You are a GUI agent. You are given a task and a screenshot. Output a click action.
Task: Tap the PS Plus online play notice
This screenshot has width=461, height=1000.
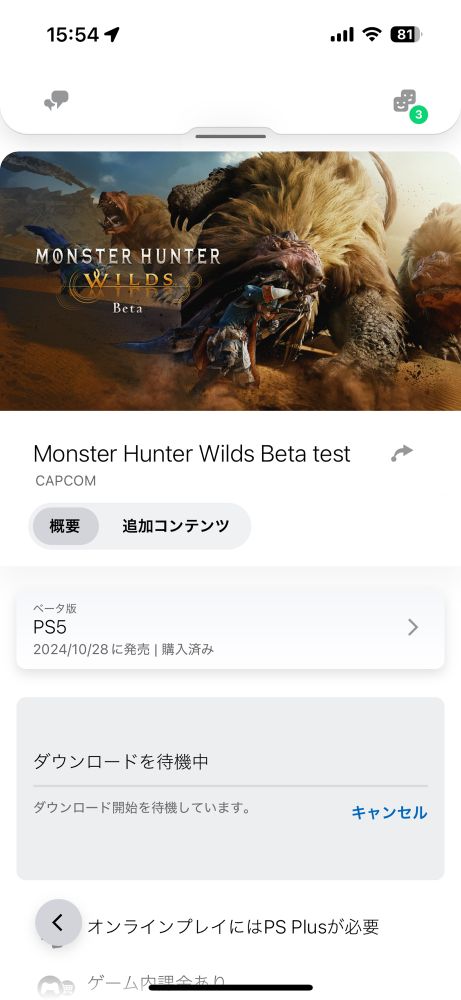click(x=233, y=926)
